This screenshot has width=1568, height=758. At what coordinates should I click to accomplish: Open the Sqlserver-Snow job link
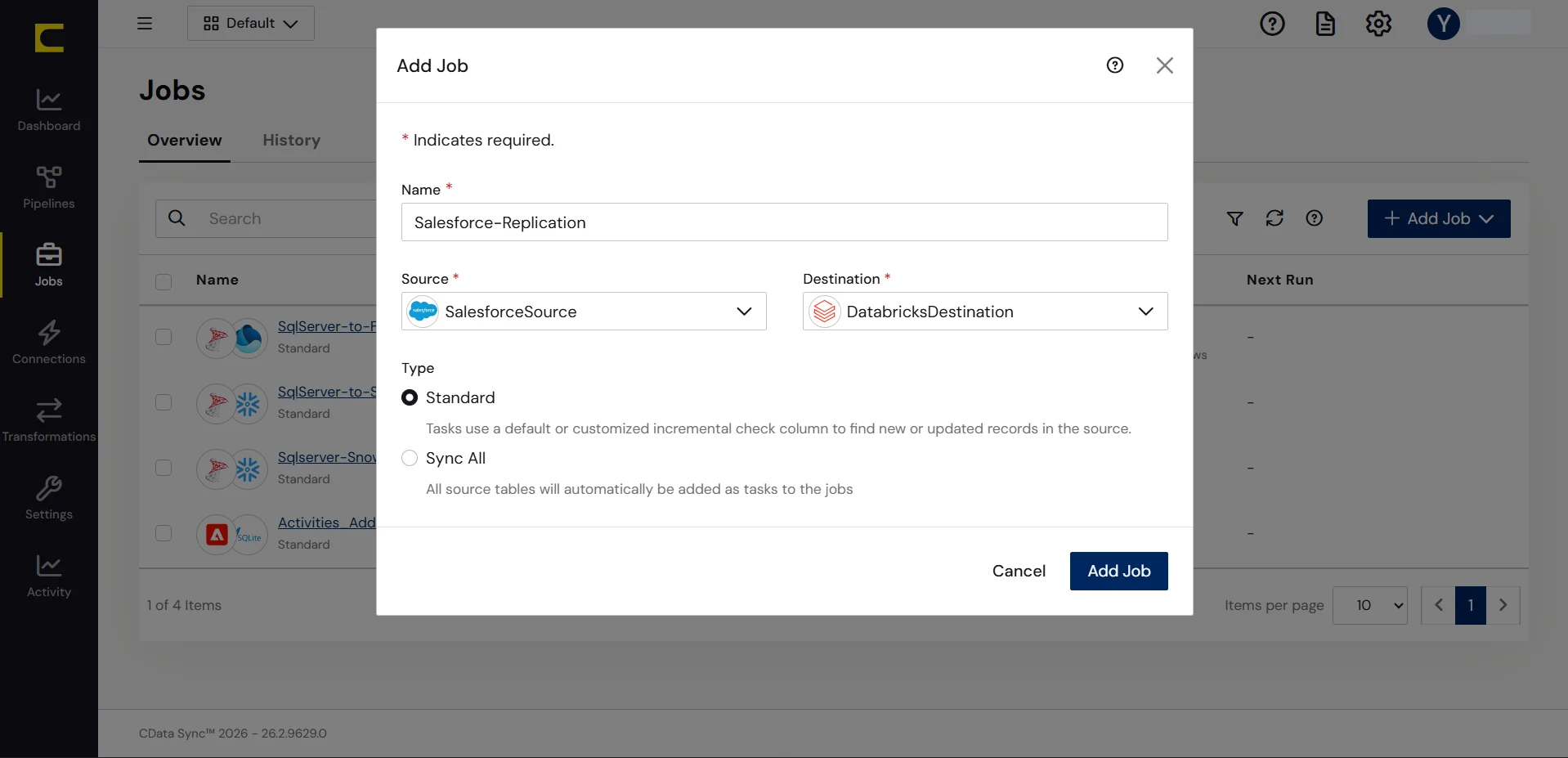(327, 457)
